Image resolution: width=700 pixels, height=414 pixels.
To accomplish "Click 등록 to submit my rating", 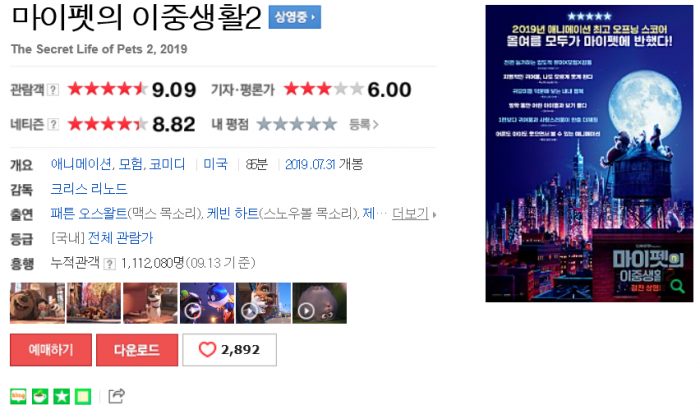I will point(363,125).
